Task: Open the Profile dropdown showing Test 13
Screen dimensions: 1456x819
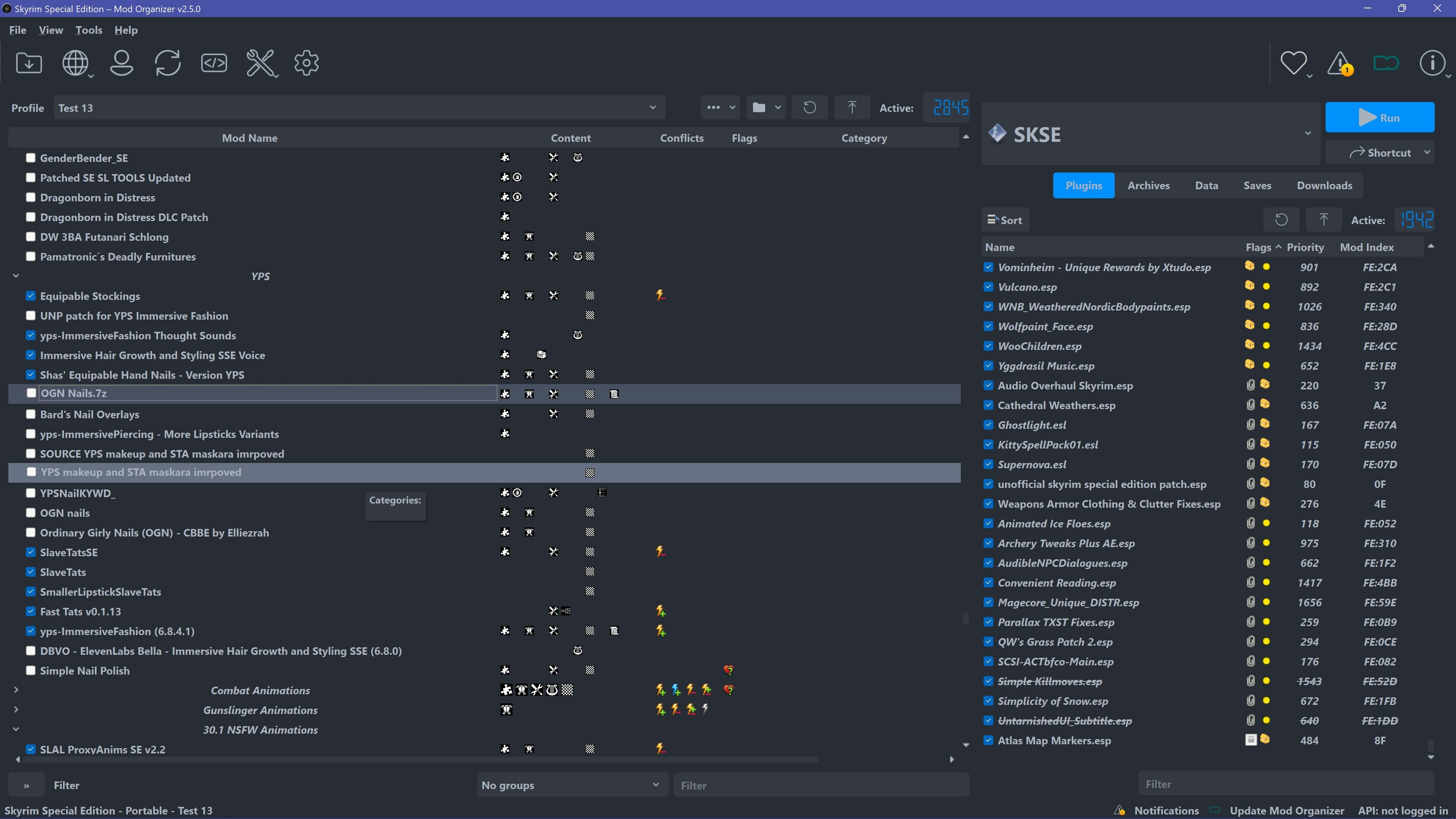Action: [359, 108]
